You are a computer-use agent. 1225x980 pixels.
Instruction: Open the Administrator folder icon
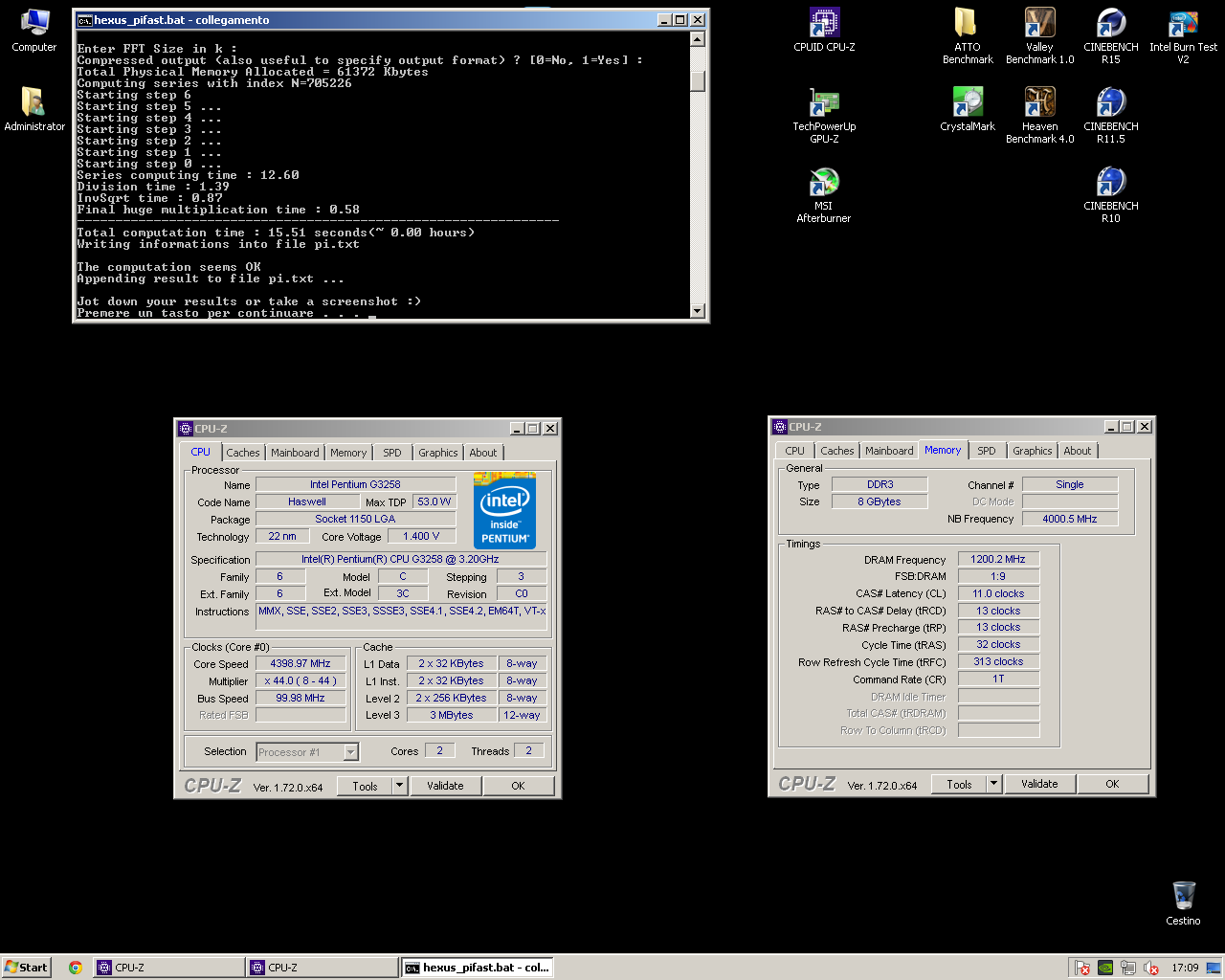34,108
